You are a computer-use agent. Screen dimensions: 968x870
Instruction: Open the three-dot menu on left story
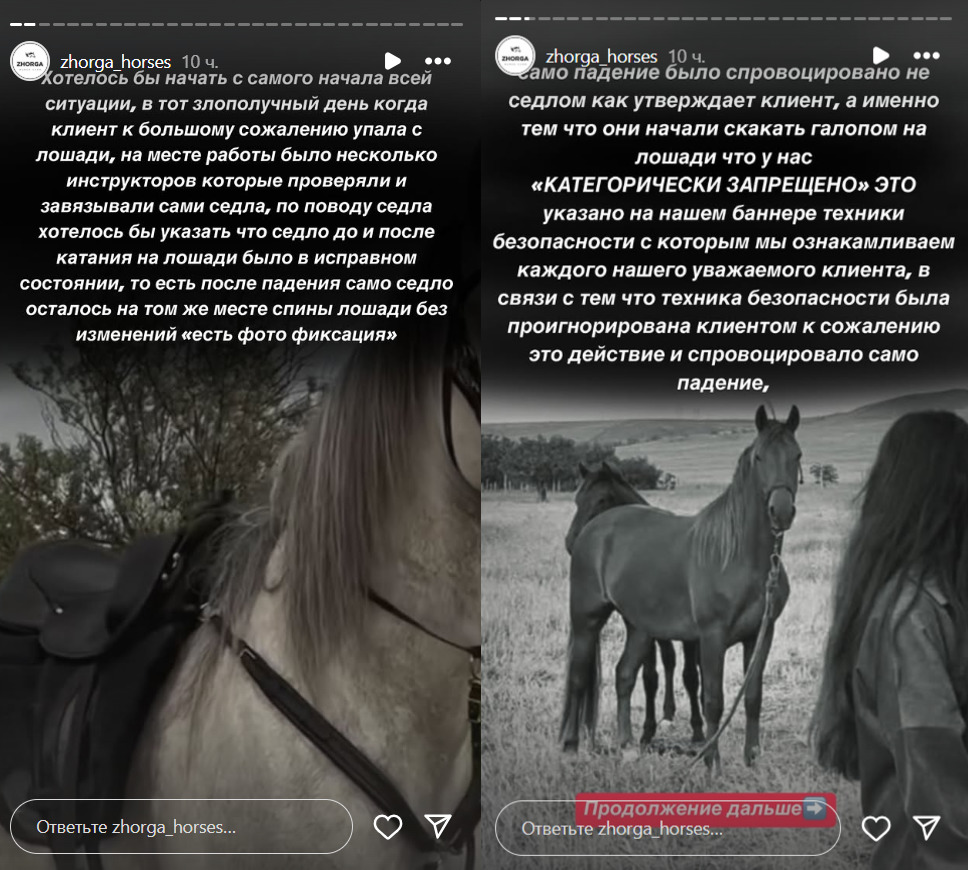coord(438,61)
